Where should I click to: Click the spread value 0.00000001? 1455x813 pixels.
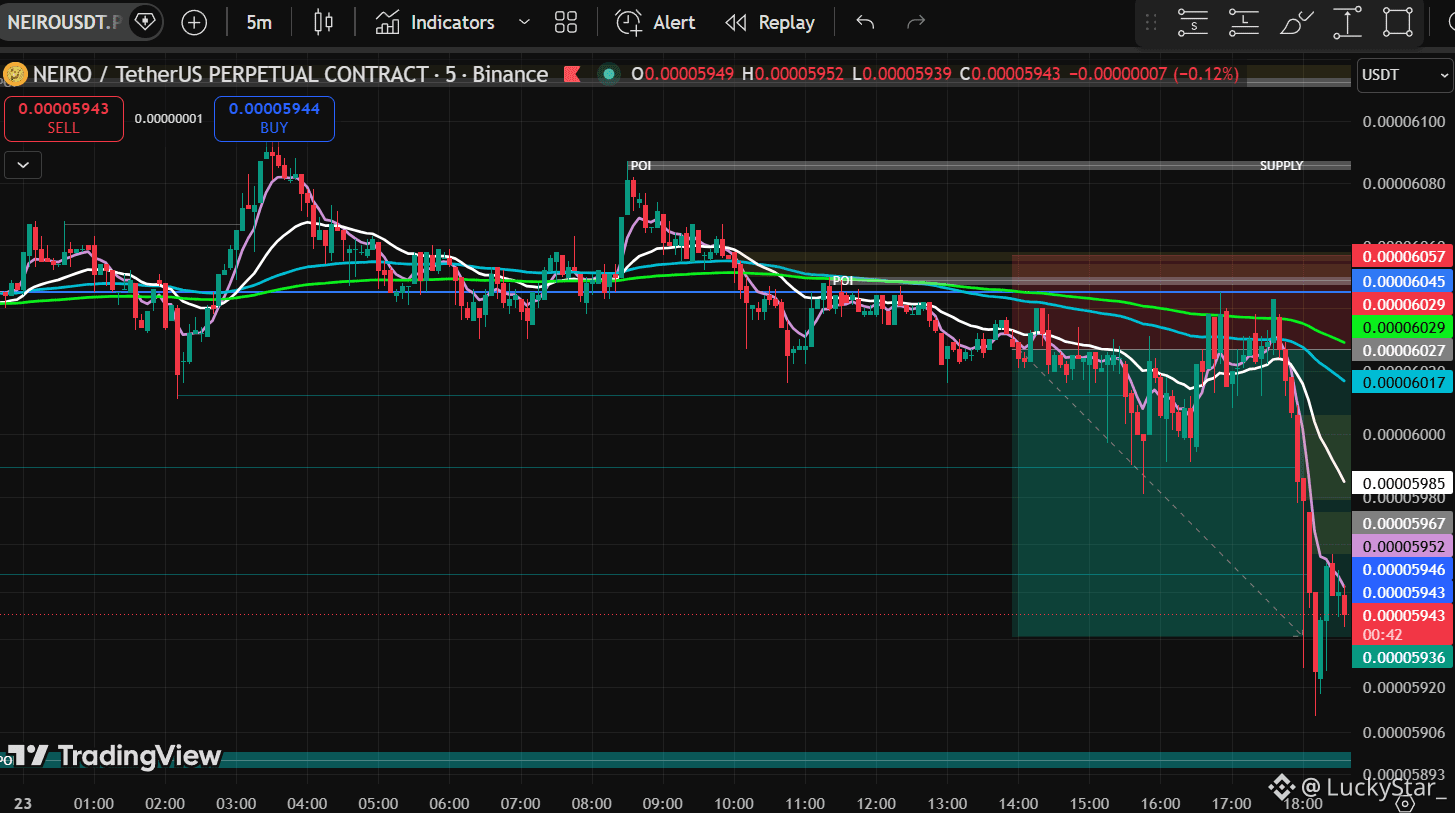click(x=168, y=119)
